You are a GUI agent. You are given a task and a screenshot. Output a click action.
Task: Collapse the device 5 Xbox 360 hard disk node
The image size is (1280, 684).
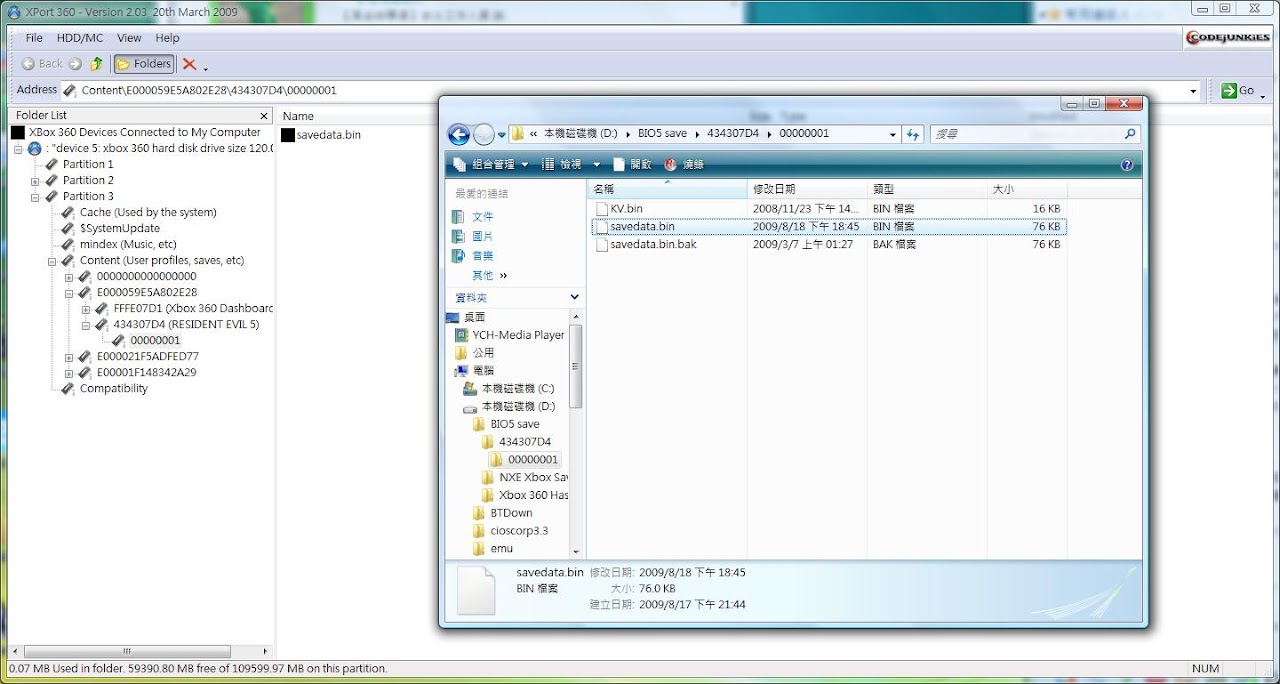point(18,149)
